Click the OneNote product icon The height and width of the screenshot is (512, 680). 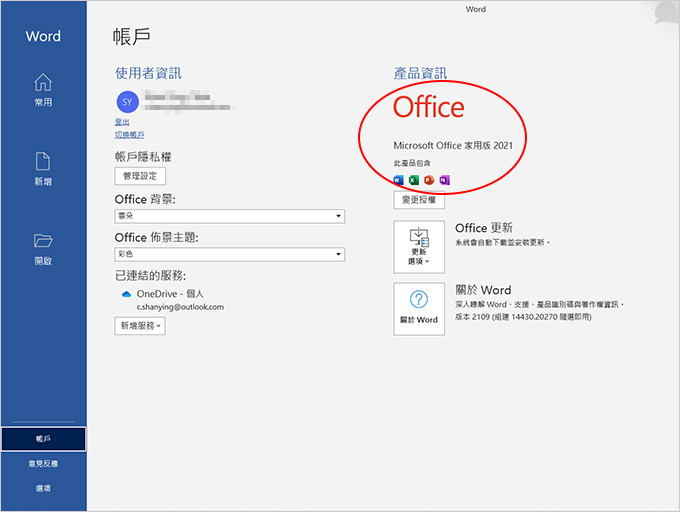pyautogui.click(x=445, y=180)
